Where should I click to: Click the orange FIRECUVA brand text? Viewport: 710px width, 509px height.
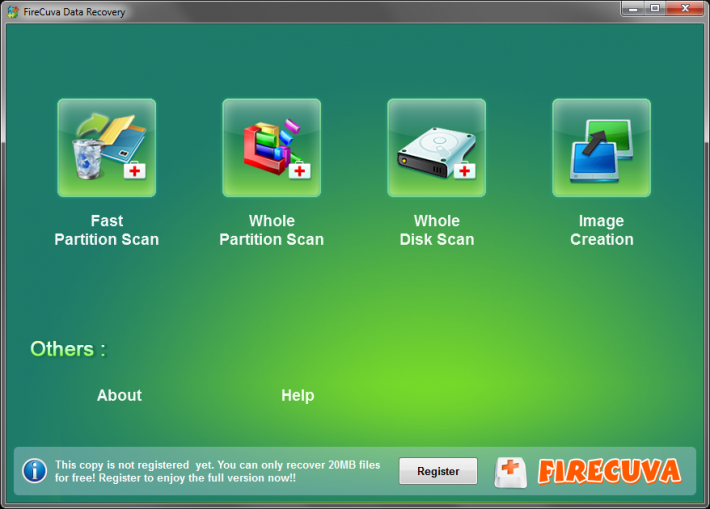(609, 471)
